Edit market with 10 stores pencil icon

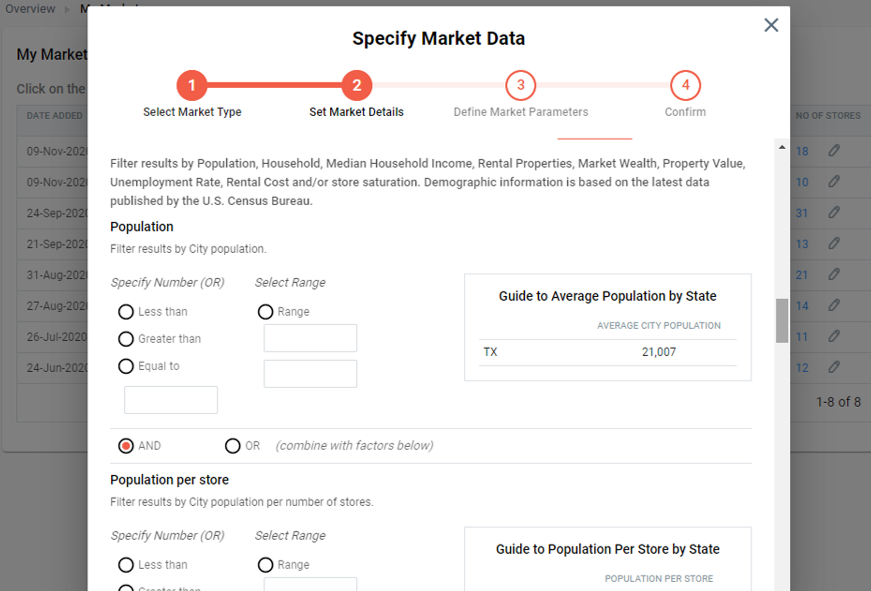[x=834, y=182]
